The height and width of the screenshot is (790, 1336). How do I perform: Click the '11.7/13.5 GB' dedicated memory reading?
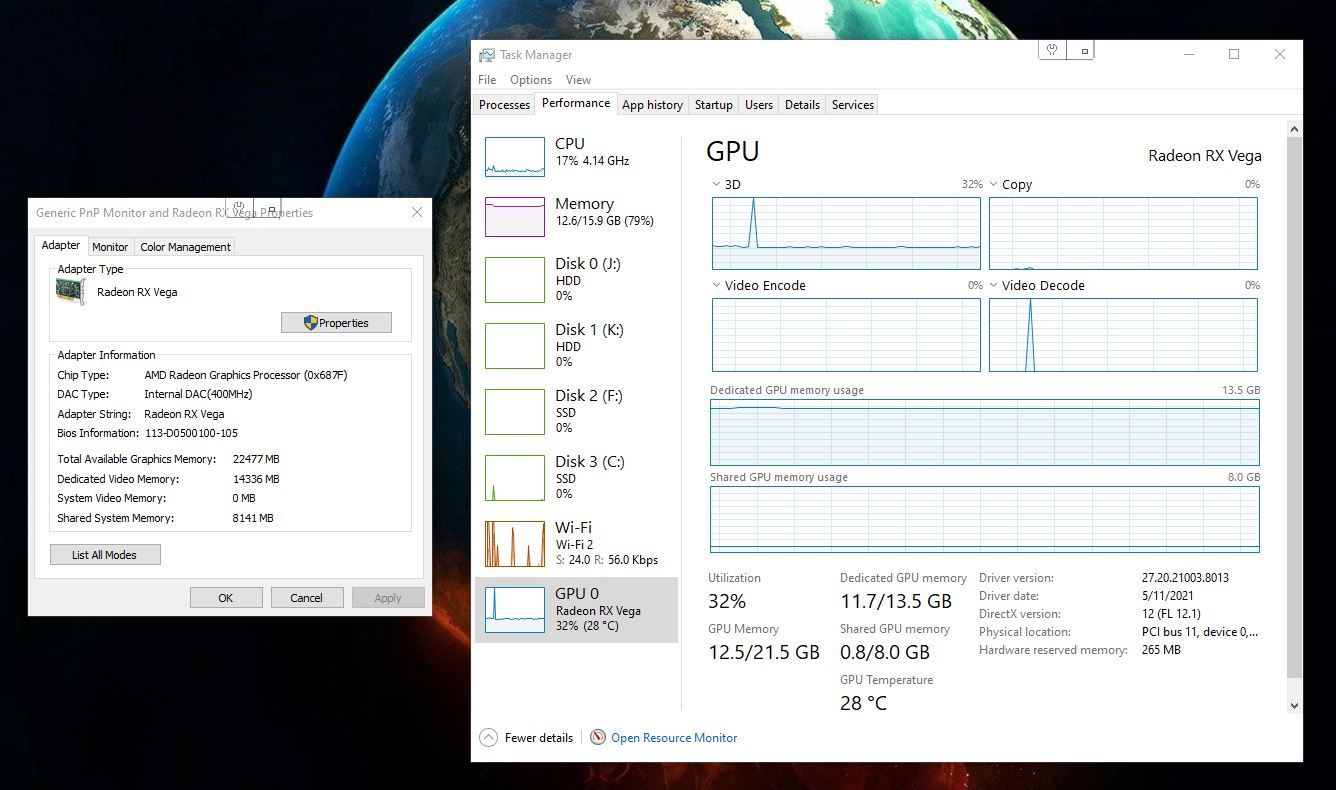[896, 601]
